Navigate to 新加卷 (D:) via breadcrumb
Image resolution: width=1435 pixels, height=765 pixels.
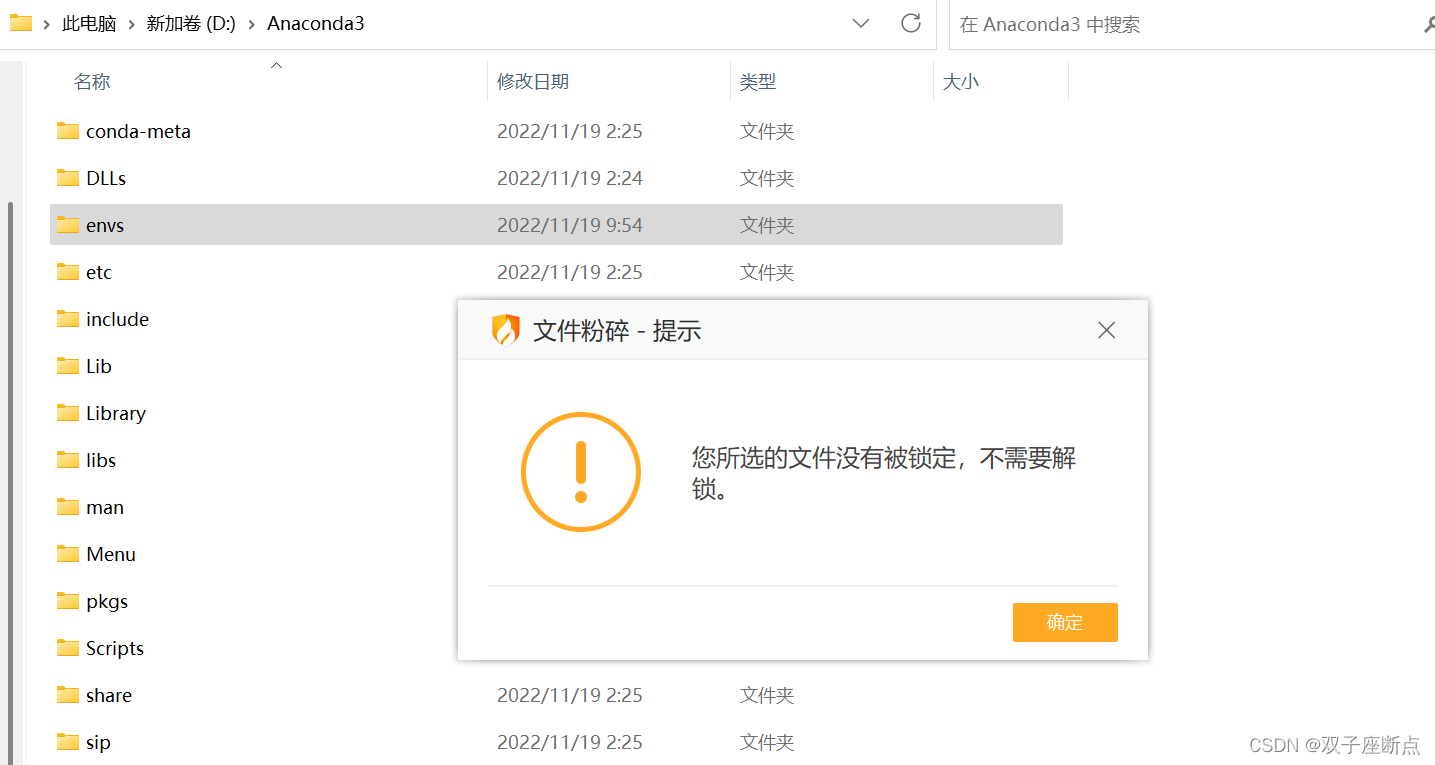click(x=191, y=23)
